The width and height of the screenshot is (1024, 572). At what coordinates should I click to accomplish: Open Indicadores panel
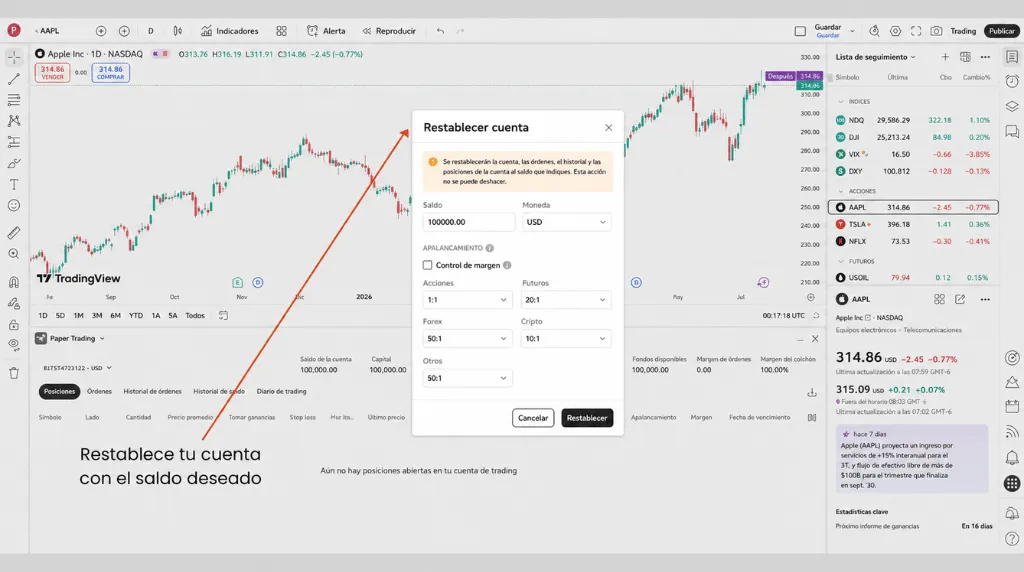[x=230, y=31]
